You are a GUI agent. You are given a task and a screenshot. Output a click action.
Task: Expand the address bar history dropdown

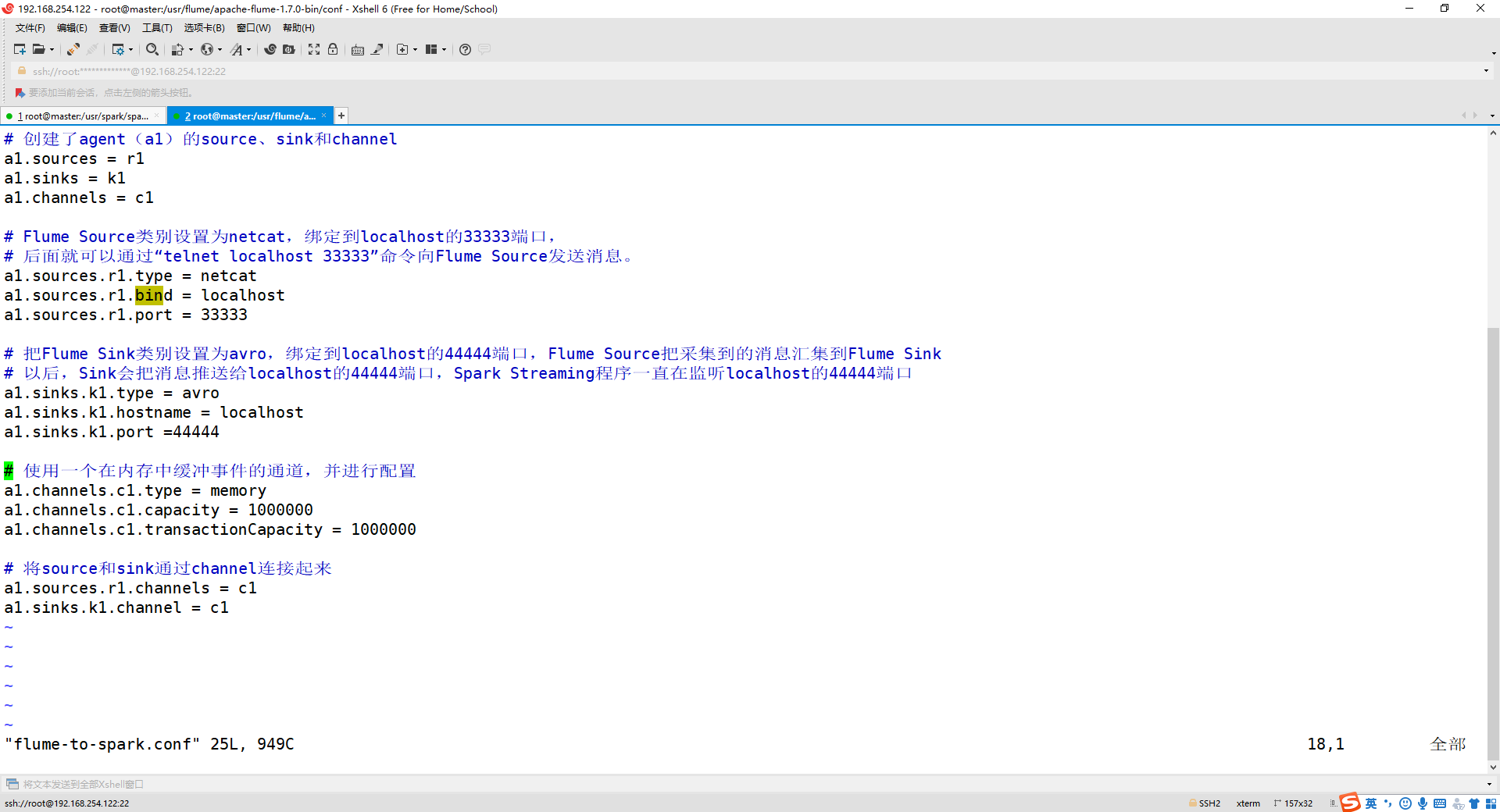point(1486,71)
